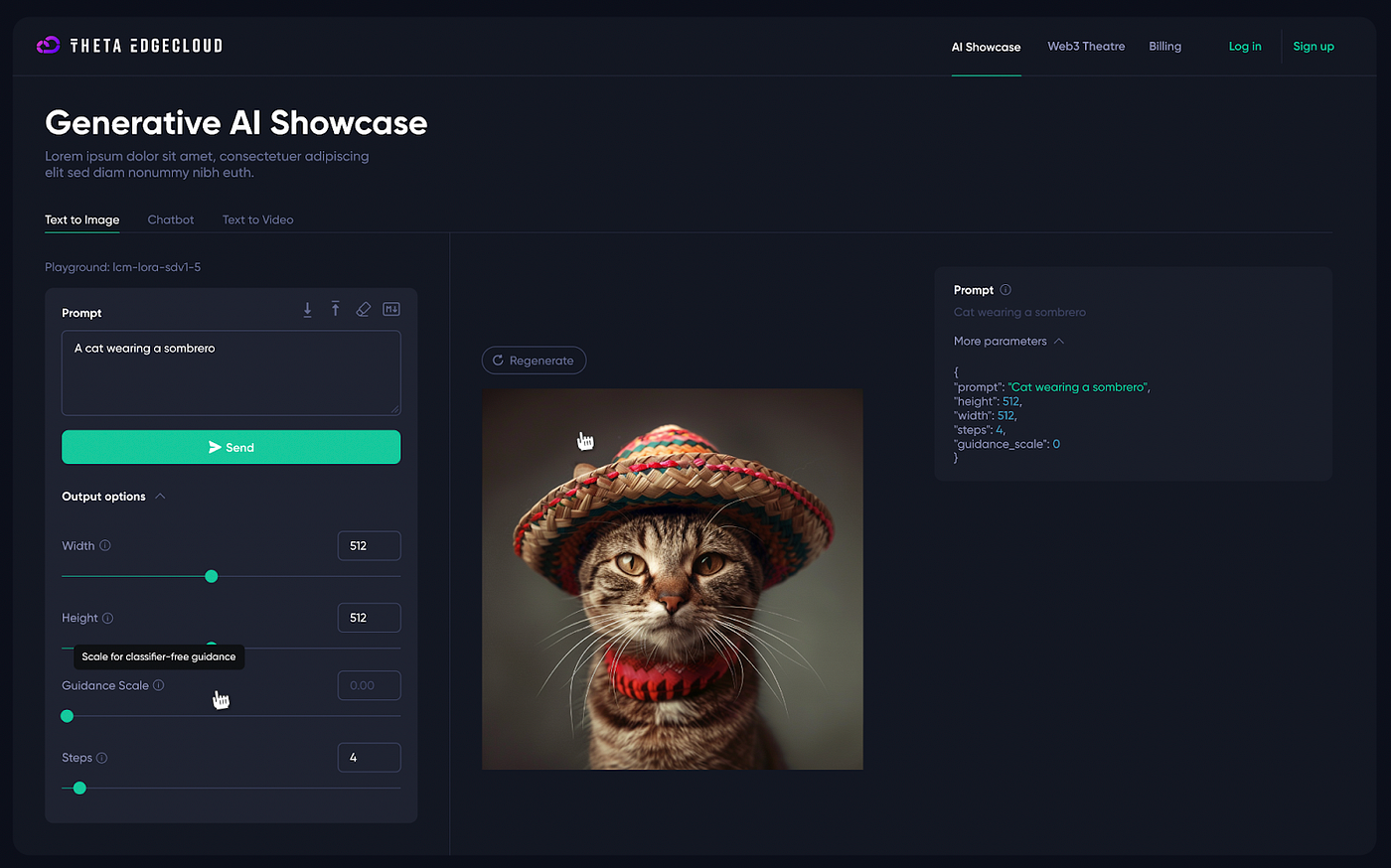Click the Regenerate button

(x=534, y=361)
